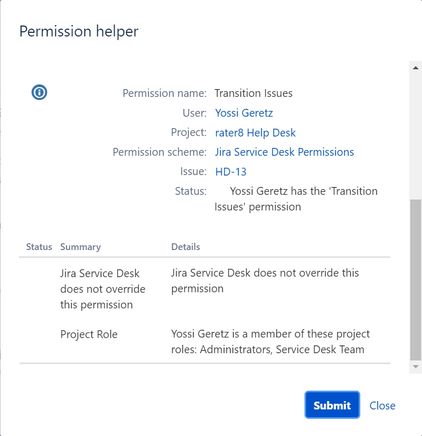Image resolution: width=422 pixels, height=436 pixels.
Task: Click 'has the Transition Issues permission' status text
Action: click(296, 199)
